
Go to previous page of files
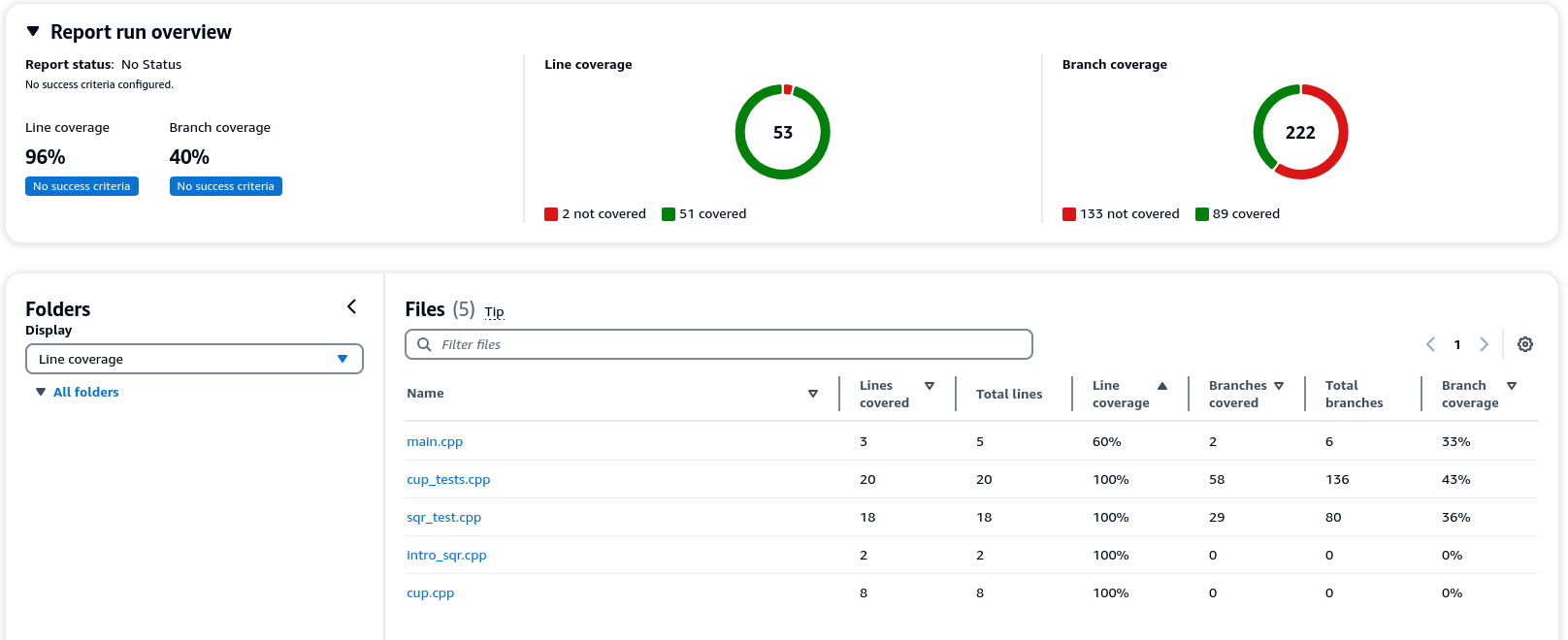(1430, 344)
